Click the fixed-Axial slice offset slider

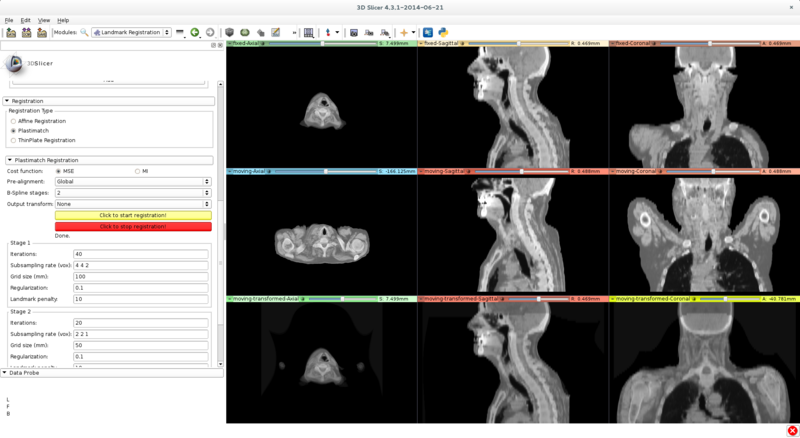pos(320,44)
